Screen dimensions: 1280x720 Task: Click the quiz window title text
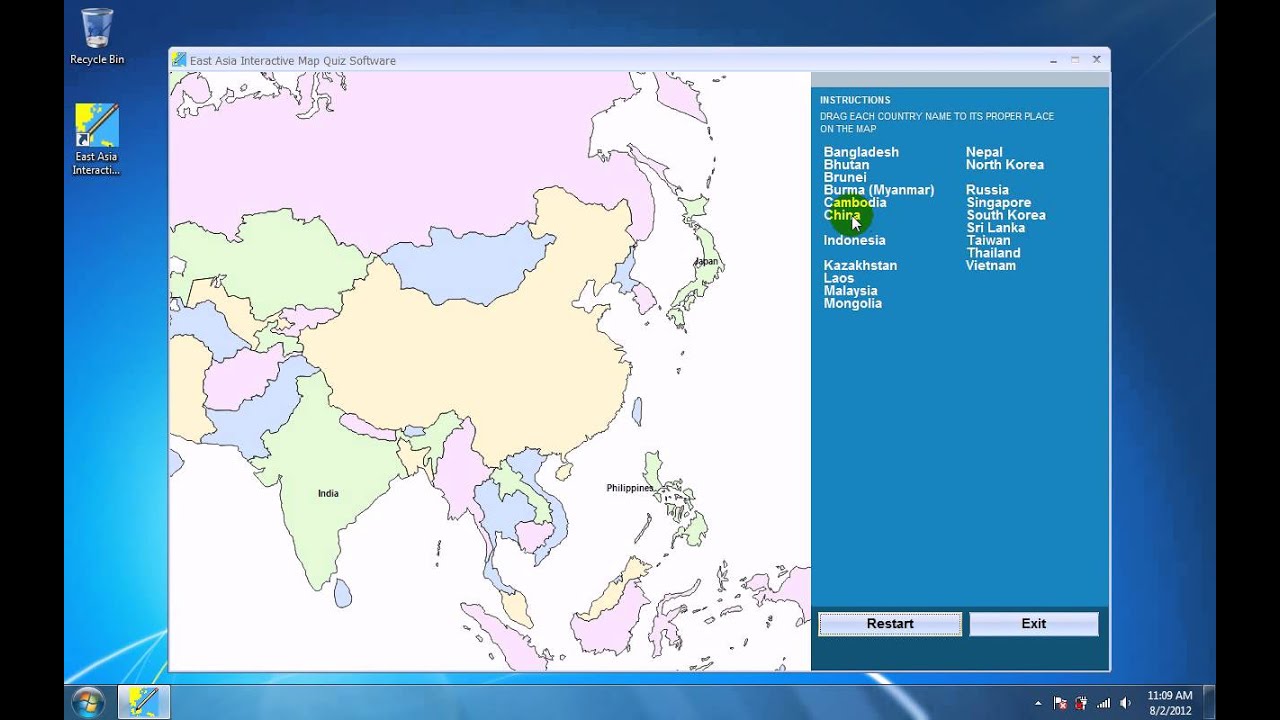tap(293, 61)
